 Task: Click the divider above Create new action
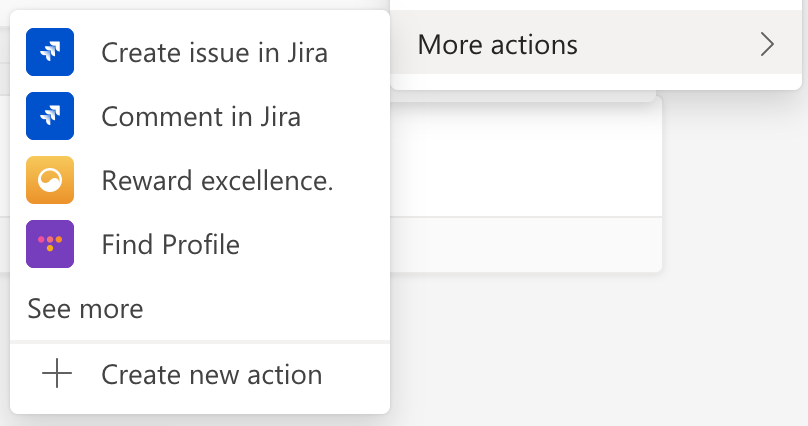(200, 342)
